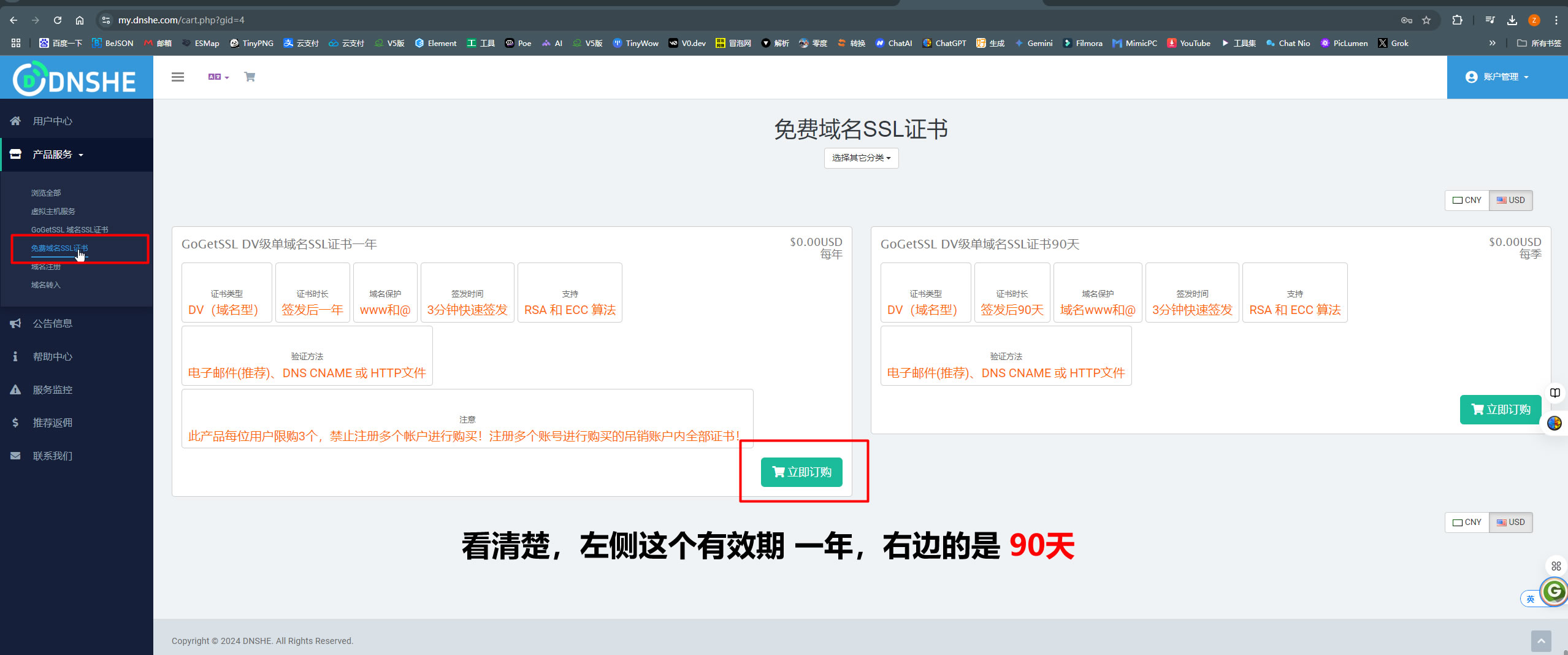Image resolution: width=1568 pixels, height=655 pixels.
Task: Open the password key icon in address bar
Action: 1407,20
